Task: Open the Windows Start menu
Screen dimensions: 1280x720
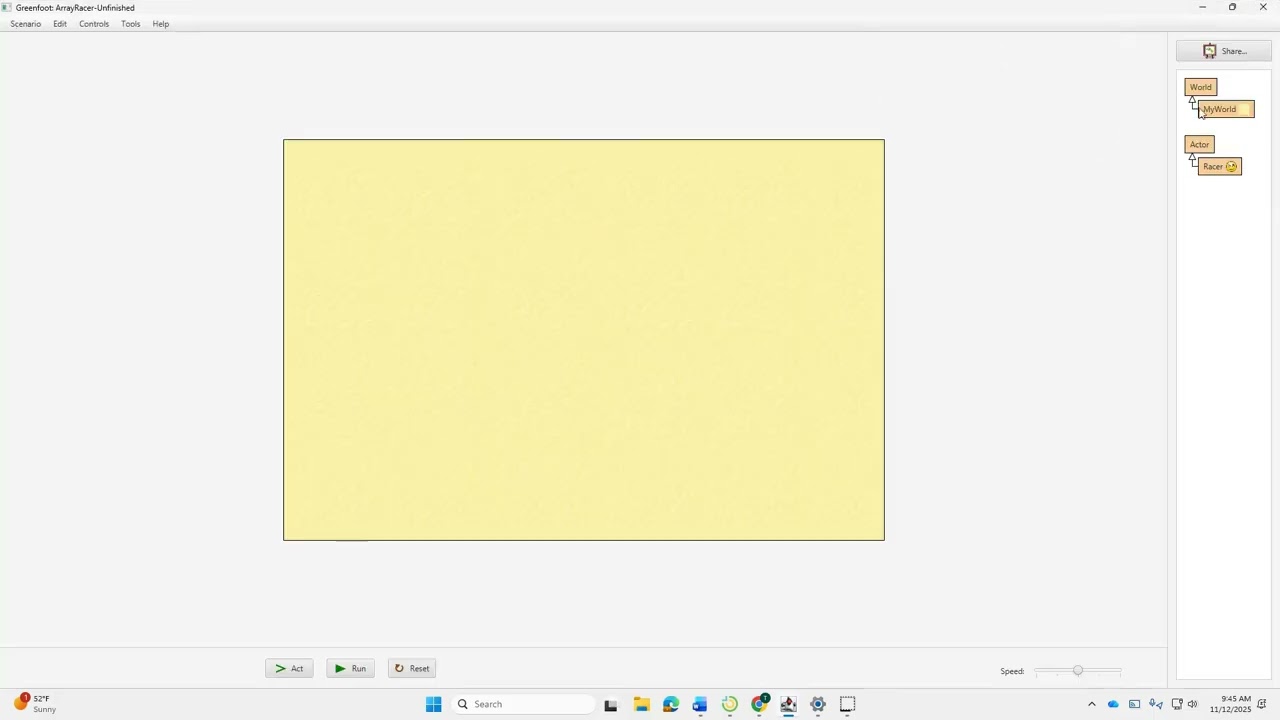Action: tap(433, 704)
